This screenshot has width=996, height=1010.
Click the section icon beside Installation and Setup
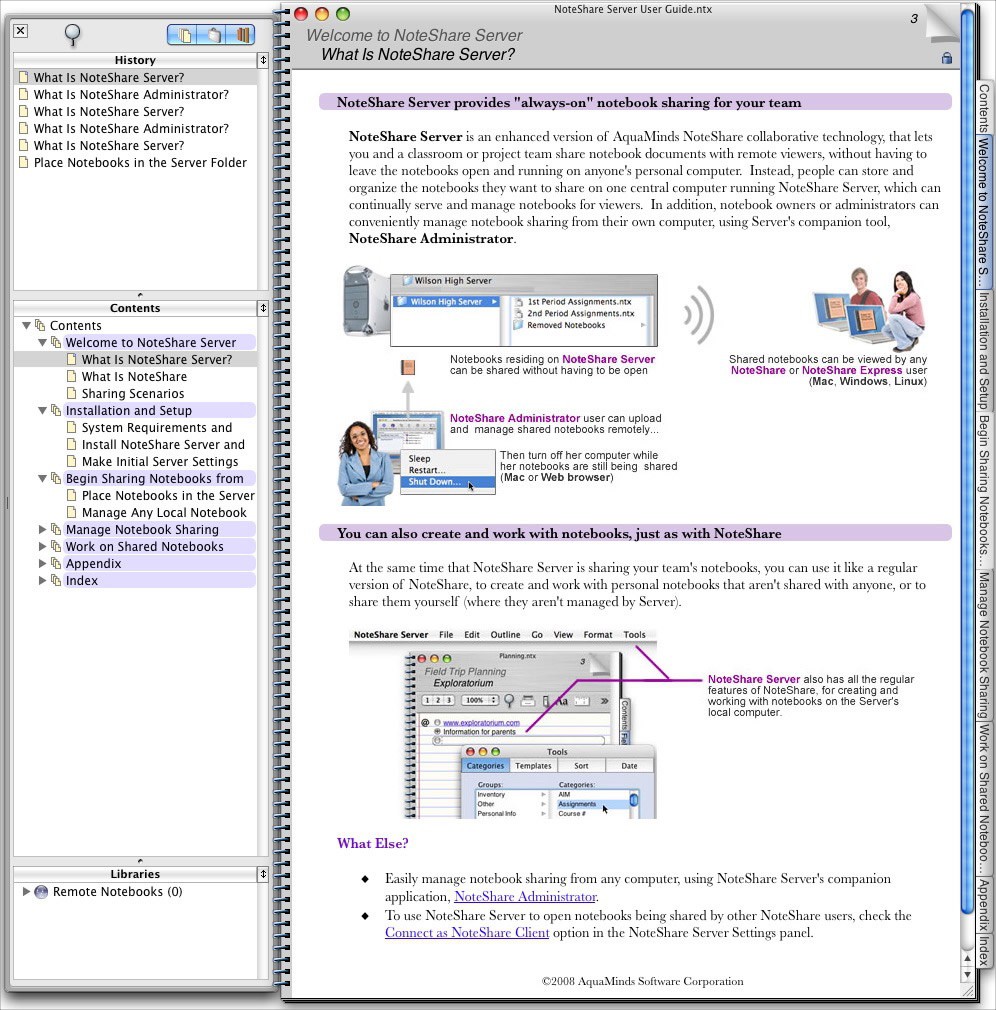click(x=56, y=410)
